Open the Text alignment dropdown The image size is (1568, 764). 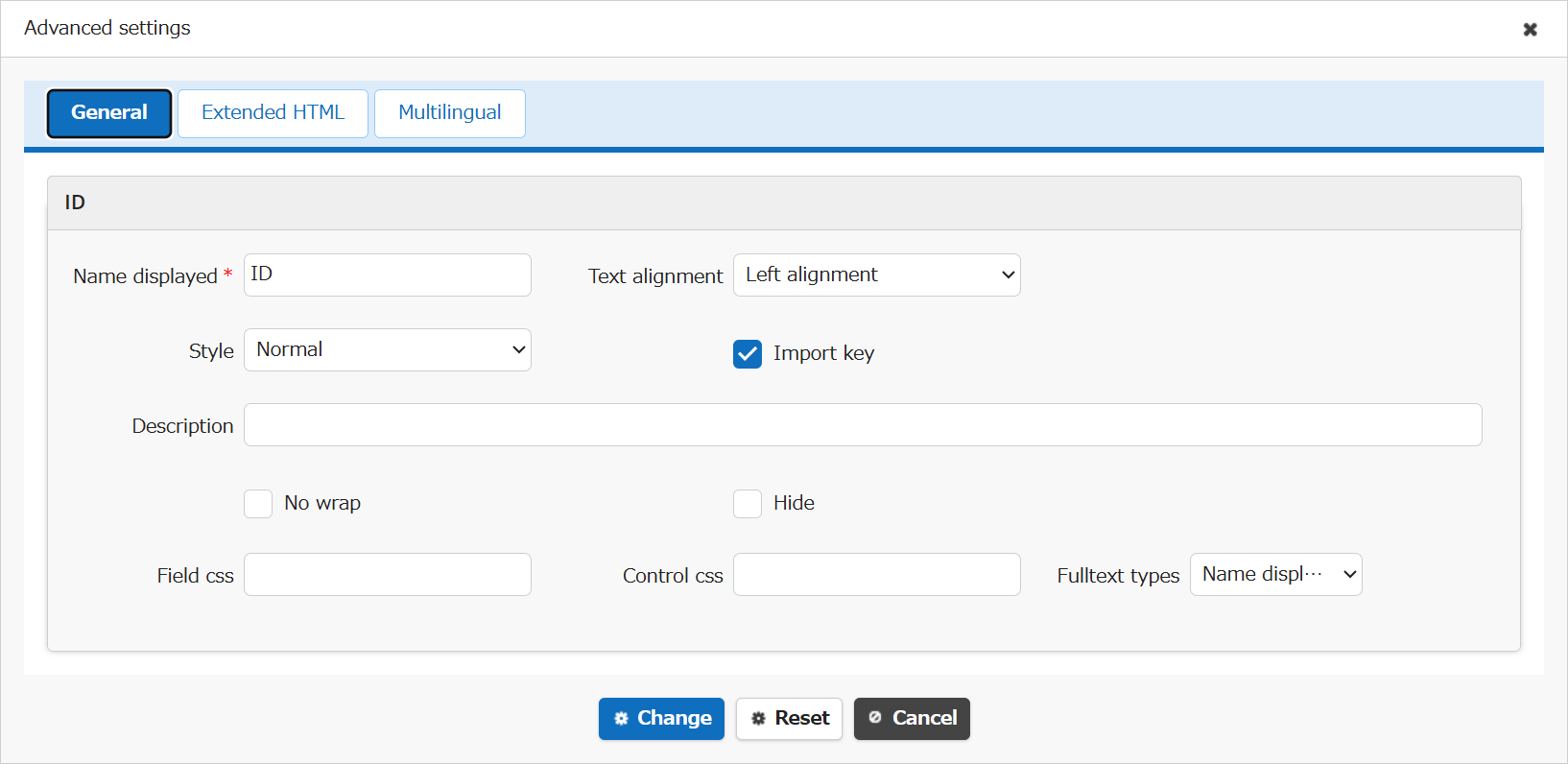tap(877, 275)
